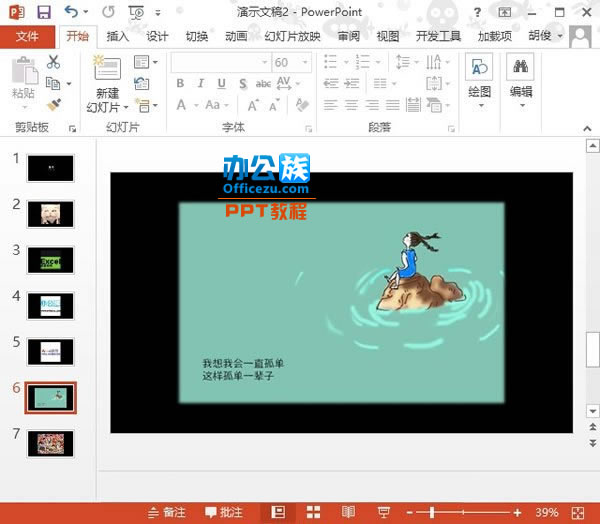The height and width of the screenshot is (524, 600).
Task: Zoom in with the plus button
Action: click(517, 512)
